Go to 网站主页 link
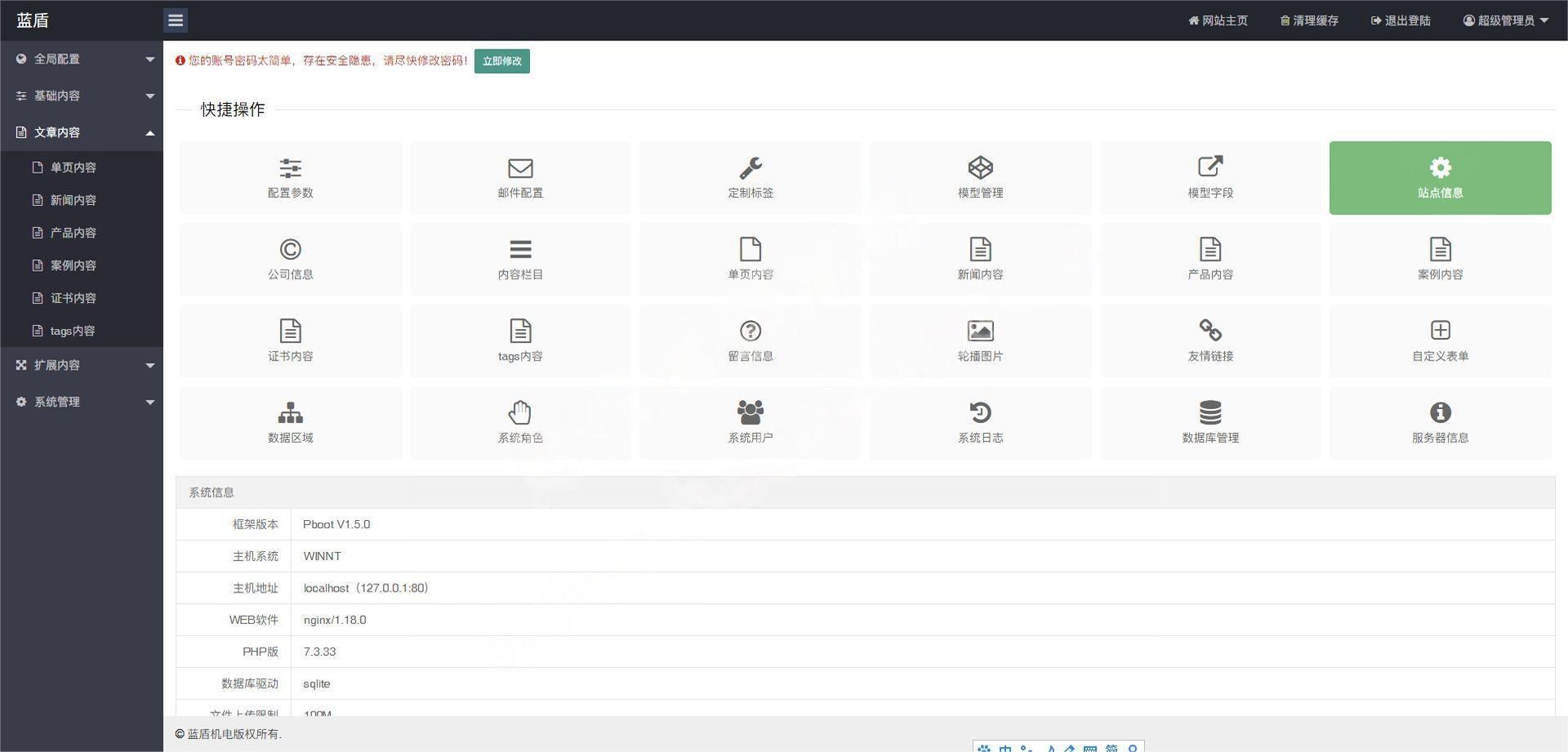Image resolution: width=1568 pixels, height=752 pixels. point(1218,20)
